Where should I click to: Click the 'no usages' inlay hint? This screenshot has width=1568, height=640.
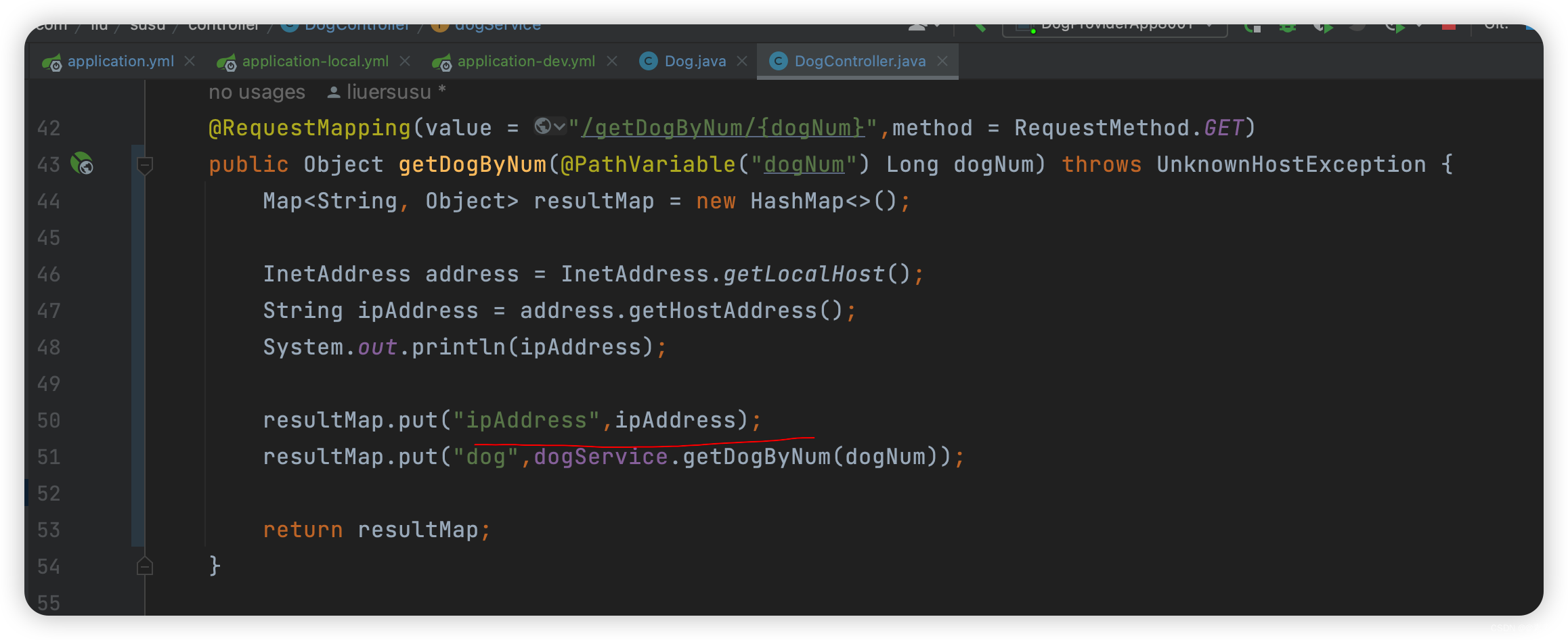[x=257, y=92]
